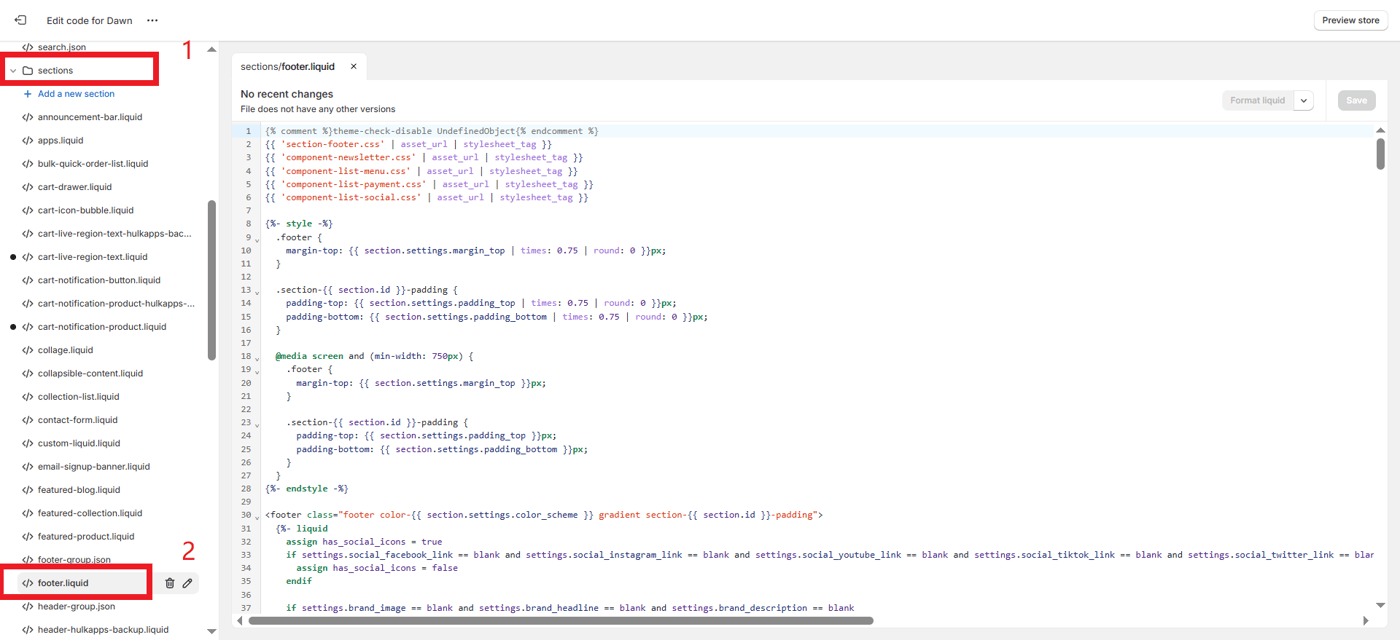This screenshot has width=1400, height=640.
Task: Open announcement-bar.liquid file
Action: click(90, 117)
